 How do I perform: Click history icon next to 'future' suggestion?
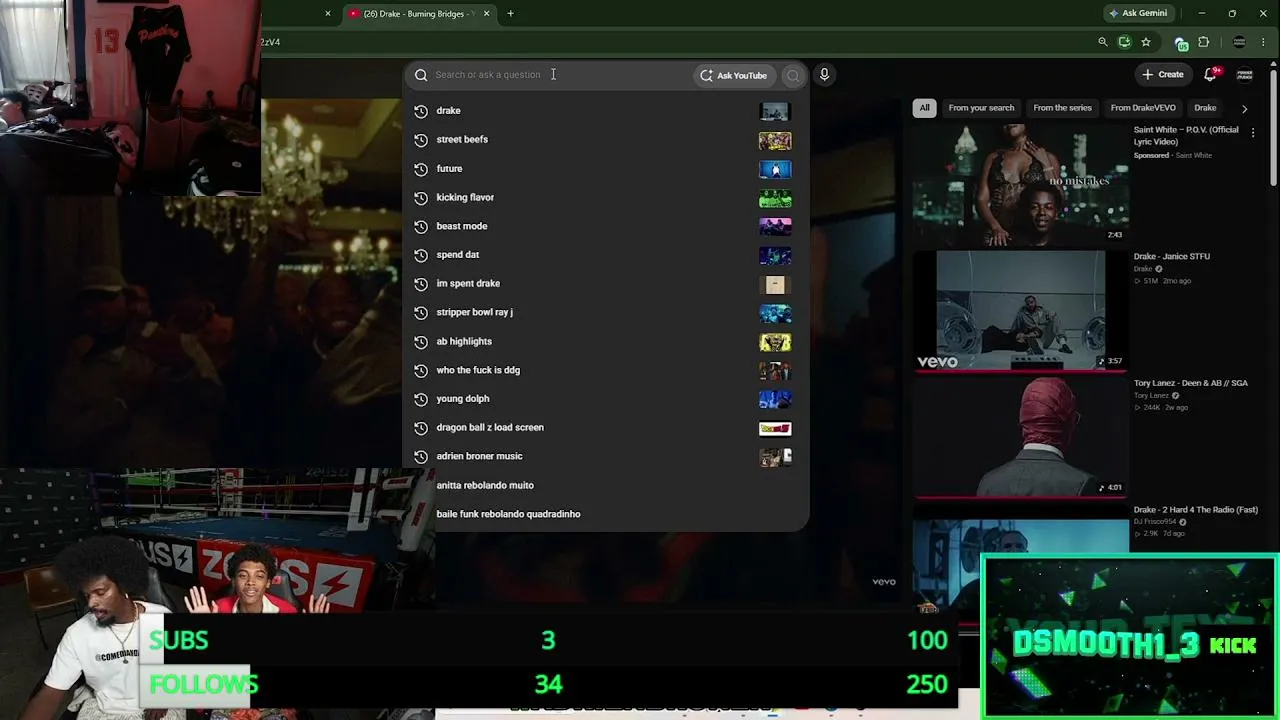coord(421,169)
